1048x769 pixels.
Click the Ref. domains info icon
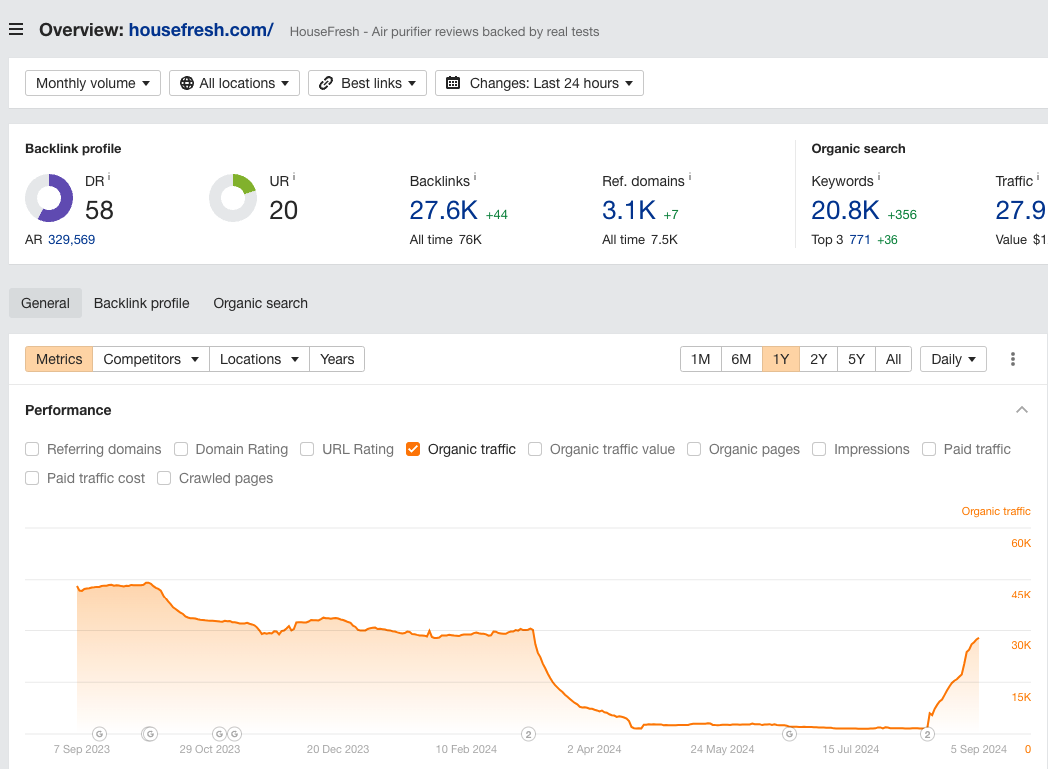pos(690,177)
